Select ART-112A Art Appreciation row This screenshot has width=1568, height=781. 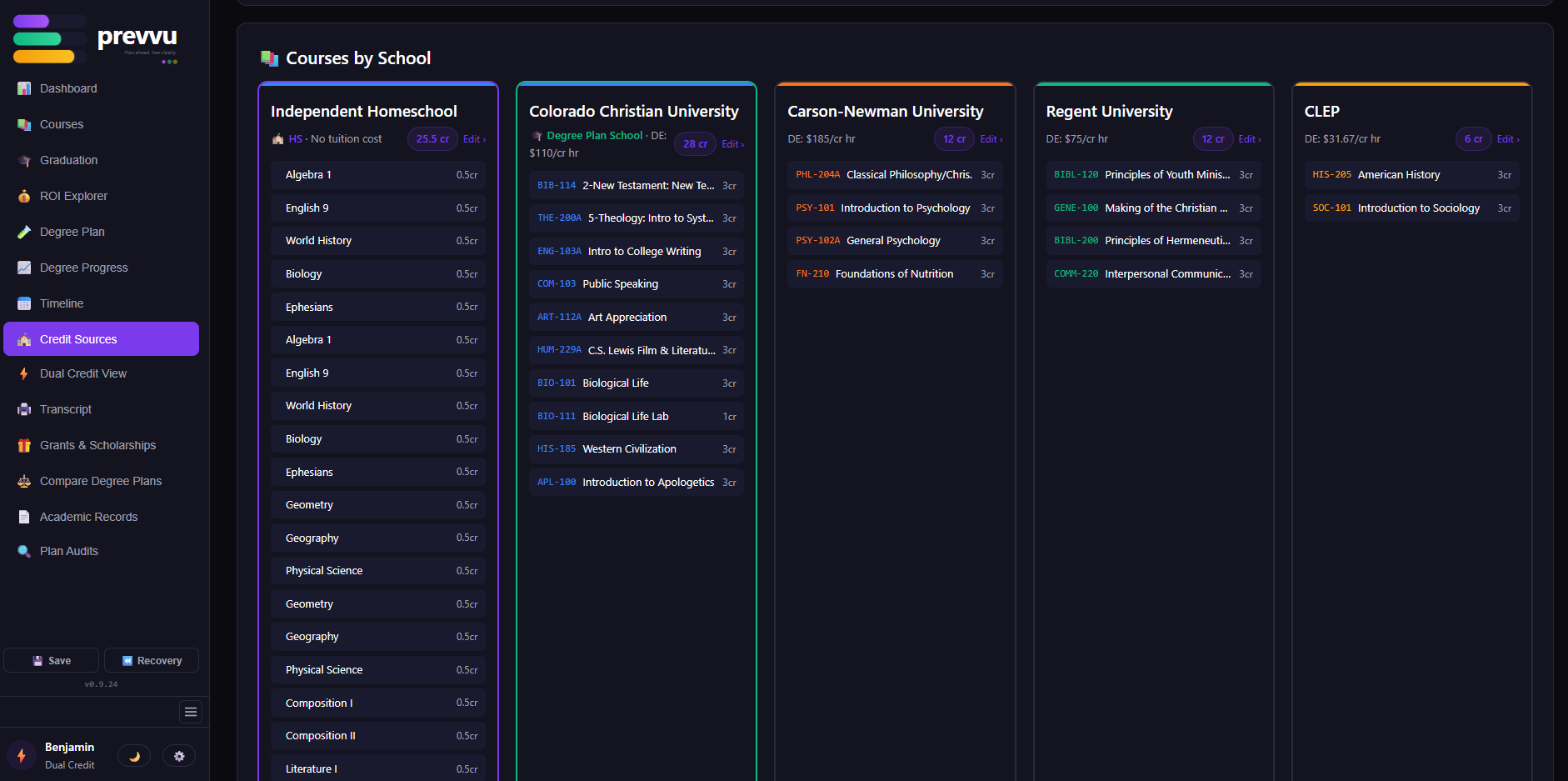coord(637,318)
